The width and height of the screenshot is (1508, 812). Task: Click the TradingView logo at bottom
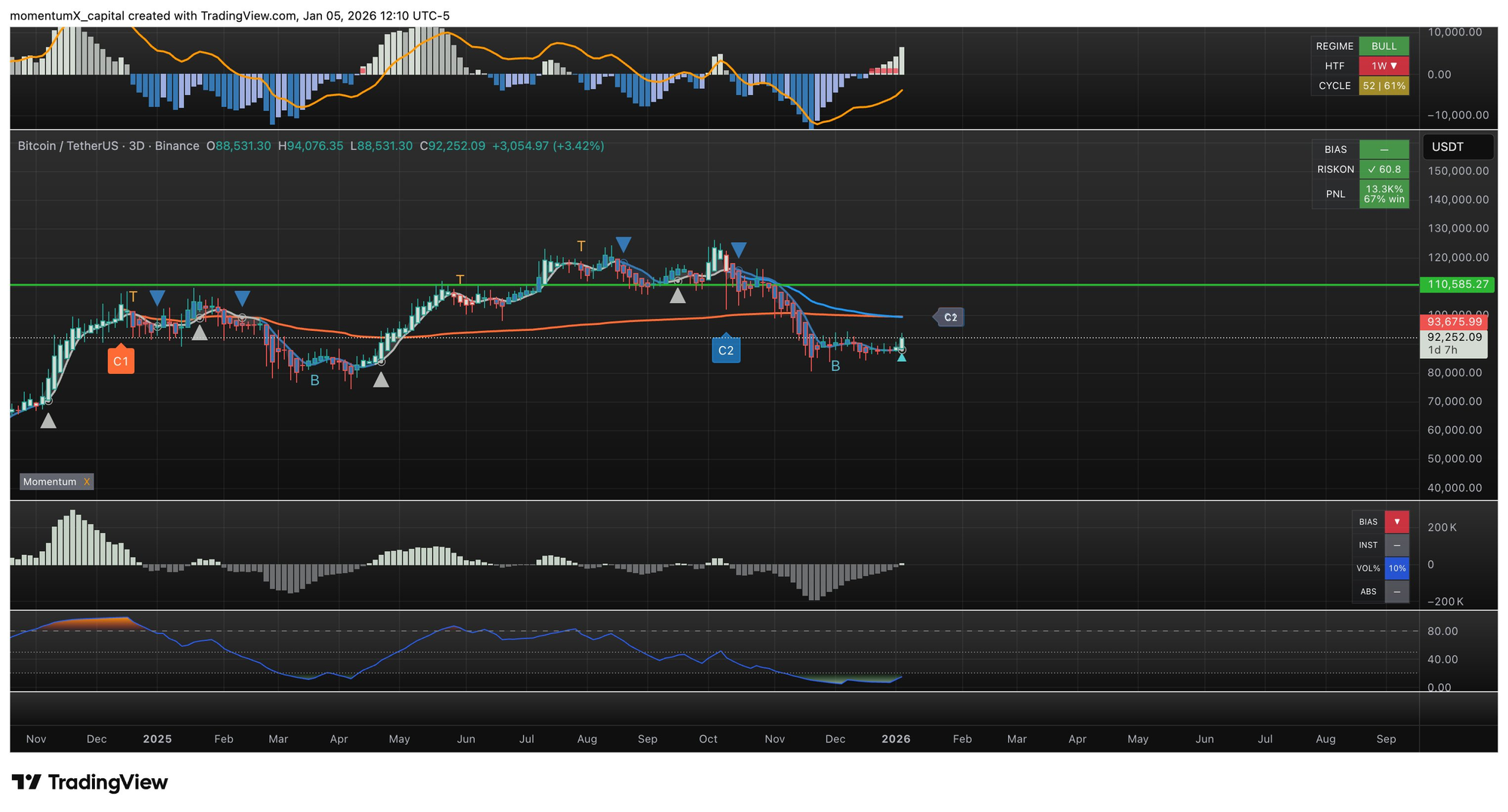coord(90,783)
